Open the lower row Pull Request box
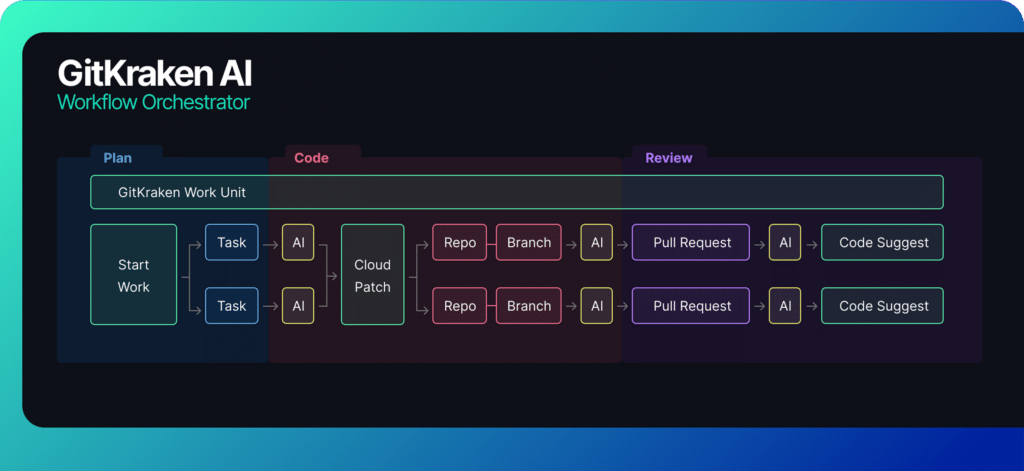The width and height of the screenshot is (1024, 471). 691,306
